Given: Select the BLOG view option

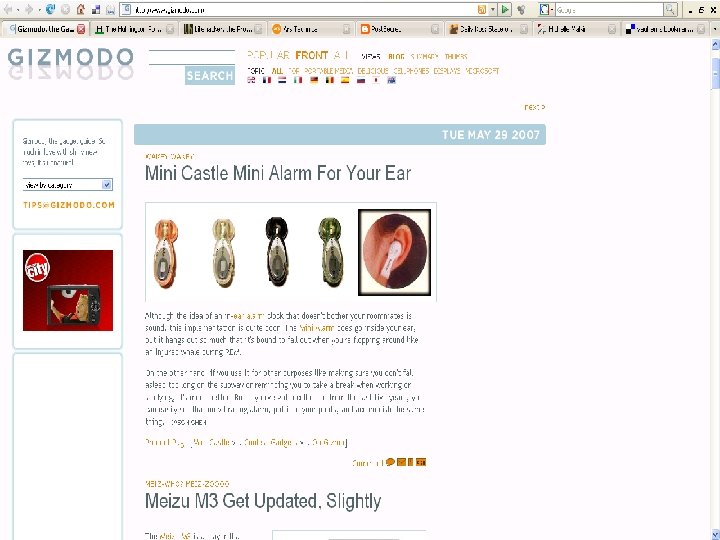Looking at the screenshot, I should pyautogui.click(x=396, y=56).
